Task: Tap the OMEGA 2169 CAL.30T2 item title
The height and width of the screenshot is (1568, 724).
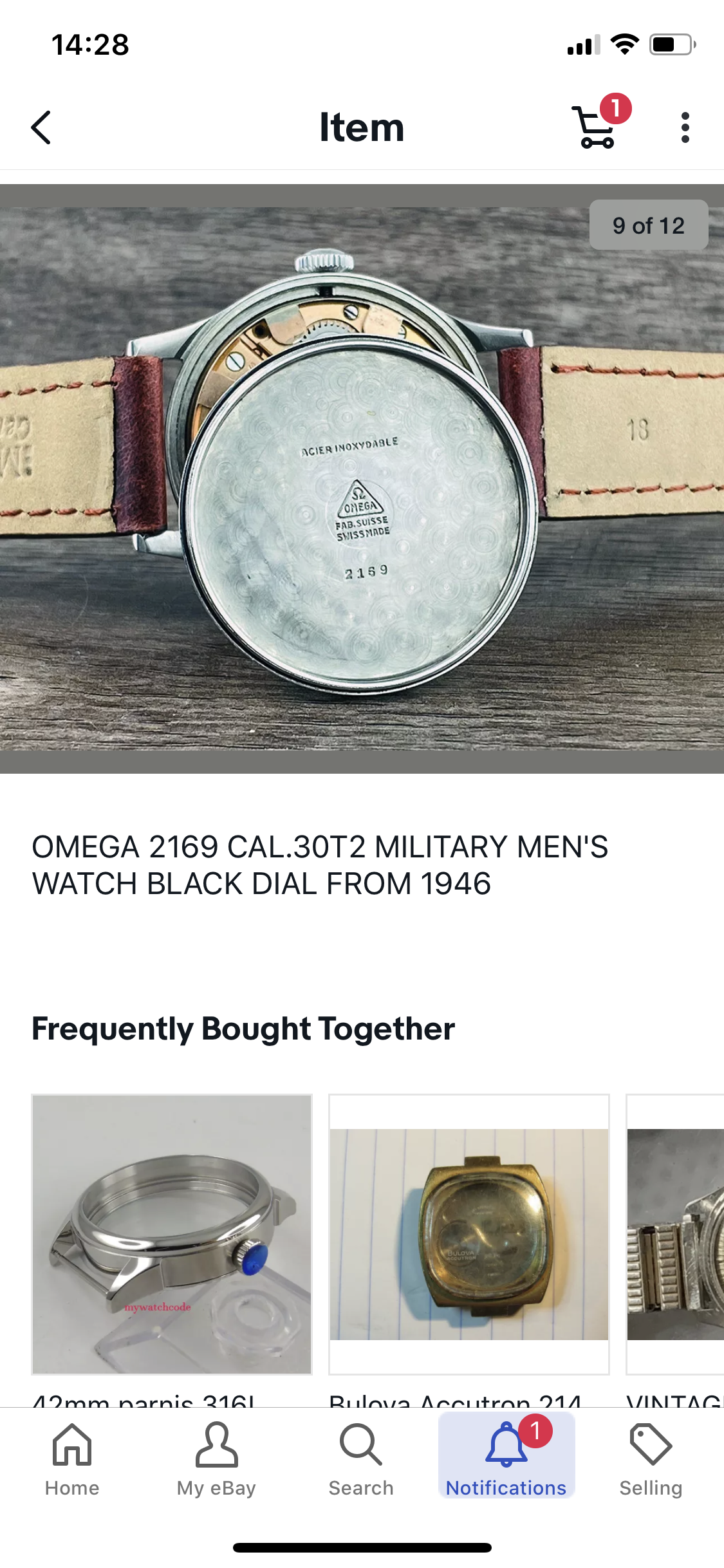Action: [320, 865]
